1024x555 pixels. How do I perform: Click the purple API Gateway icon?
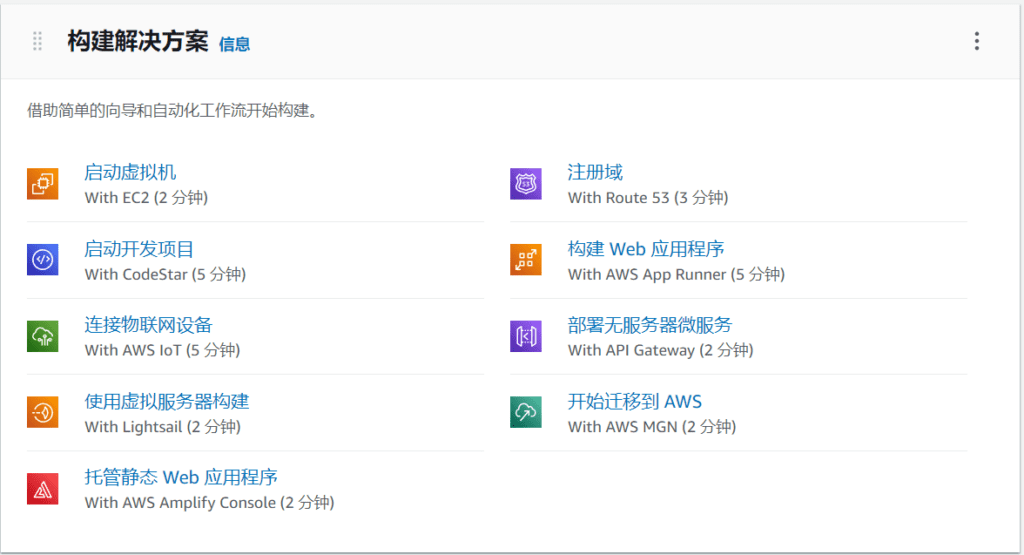coord(525,336)
